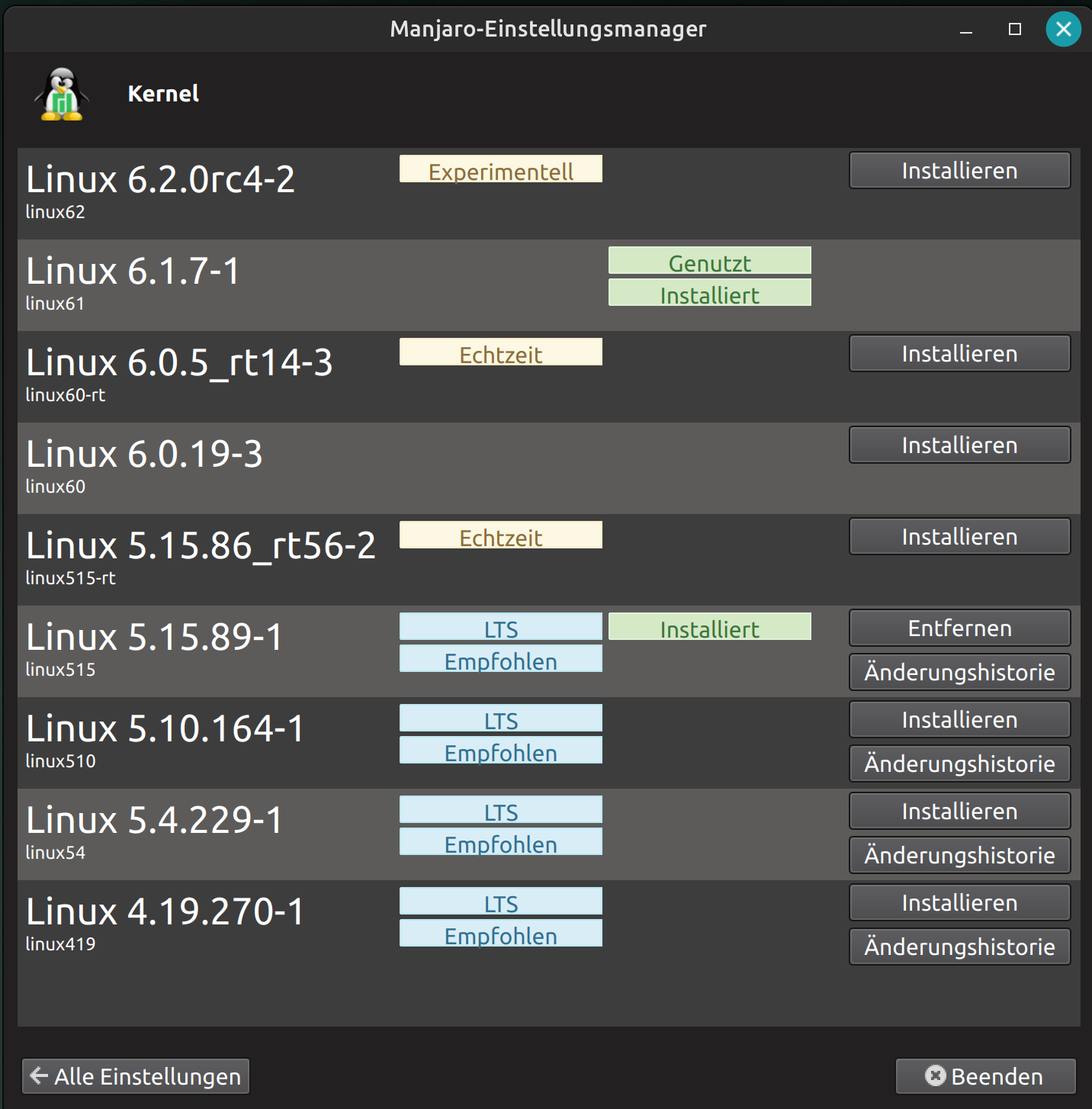Select the Linux 6.1.7-1 kernel row
Image resolution: width=1092 pixels, height=1109 pixels.
[305, 284]
